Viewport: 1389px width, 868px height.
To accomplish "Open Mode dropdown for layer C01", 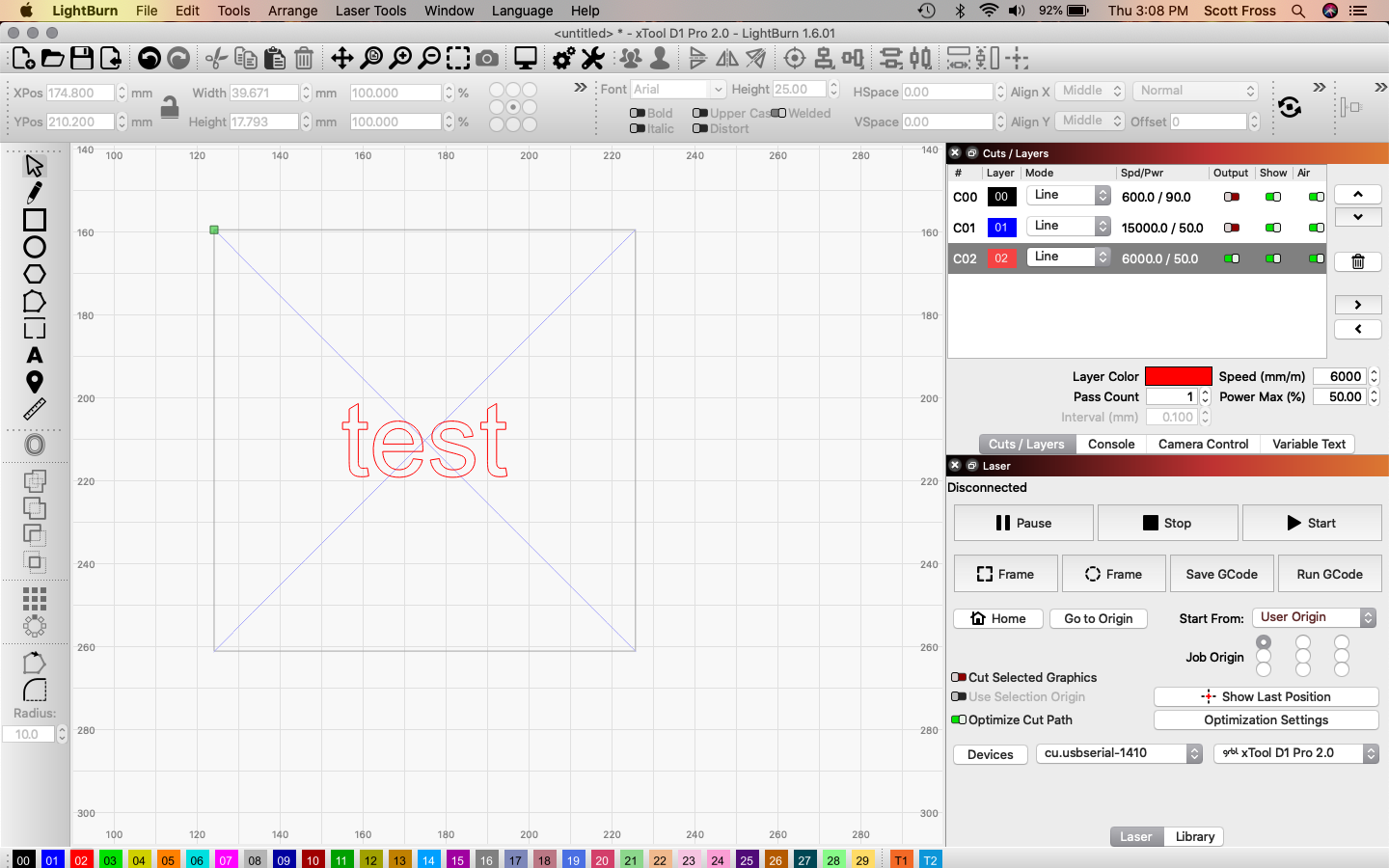I will click(1068, 226).
